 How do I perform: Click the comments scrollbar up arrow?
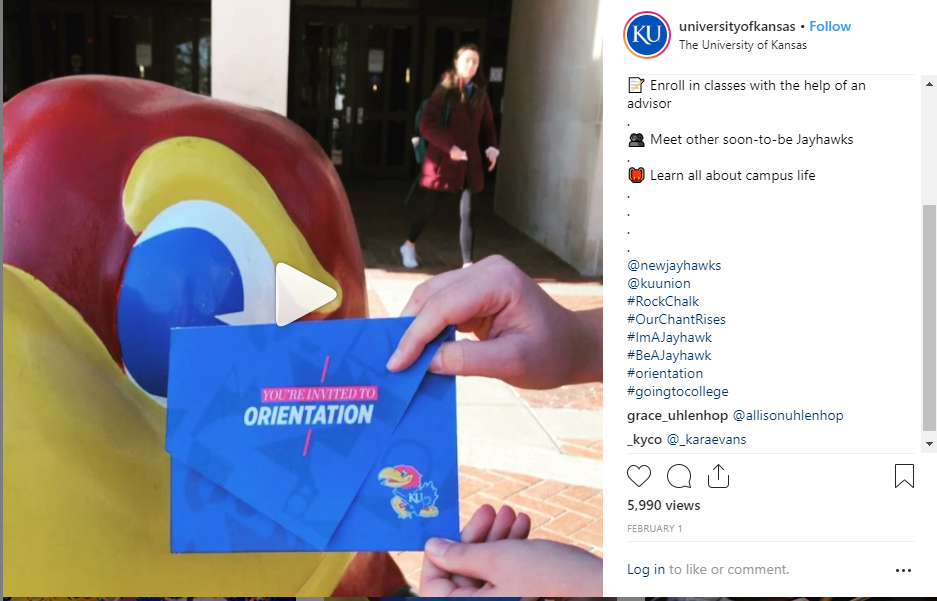929,84
